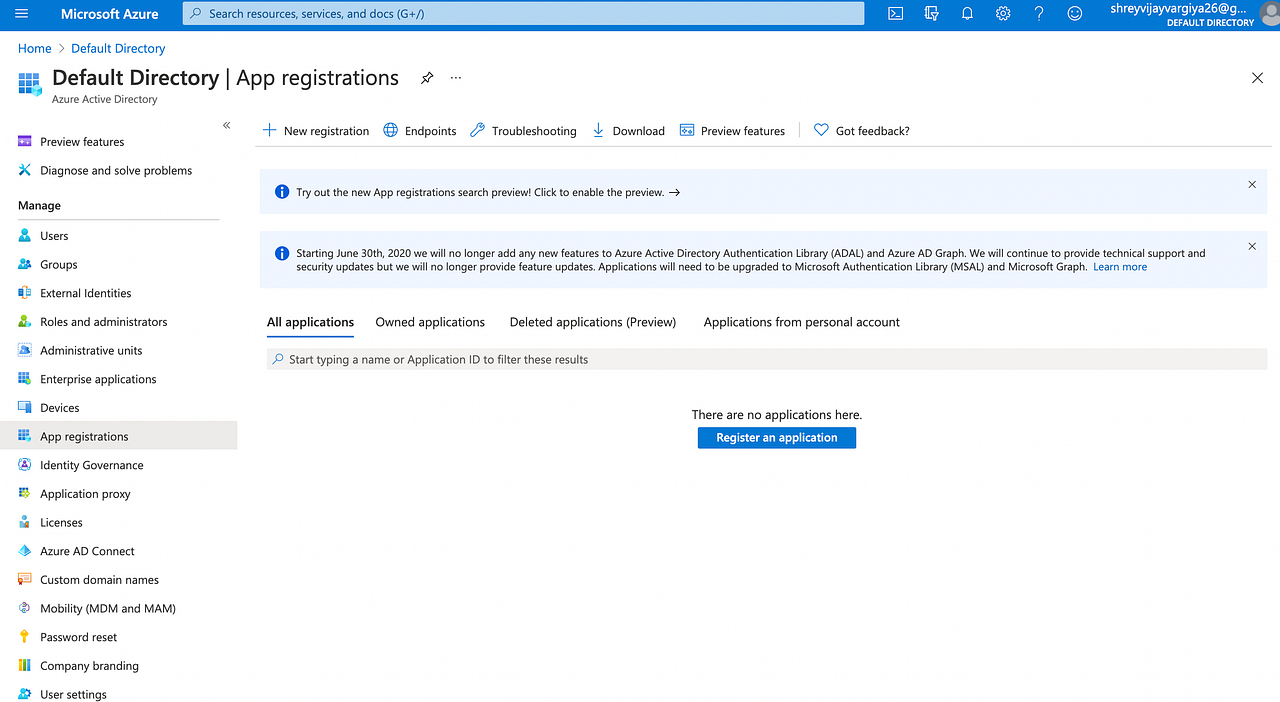Switch to the Owned applications tab
This screenshot has height=702, width=1280.
(430, 322)
